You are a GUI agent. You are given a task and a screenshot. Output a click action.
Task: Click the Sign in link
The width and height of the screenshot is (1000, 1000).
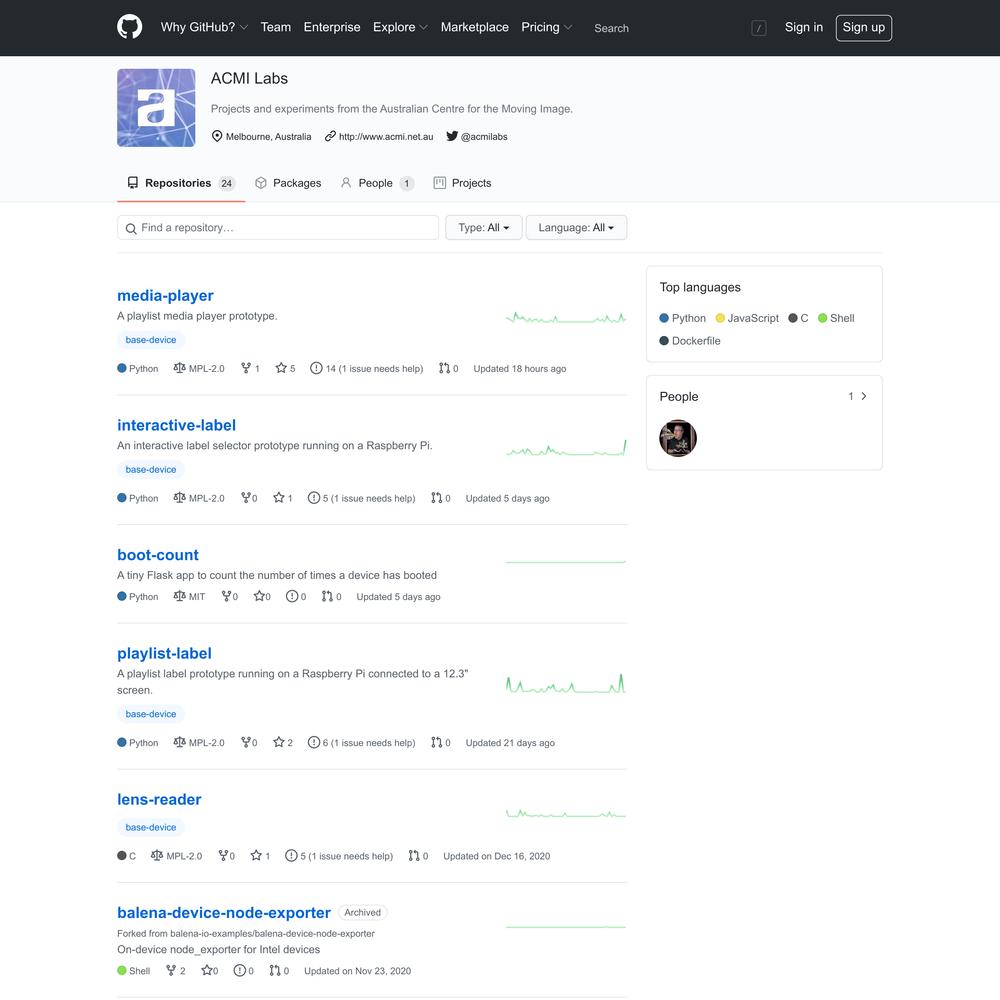click(x=804, y=27)
